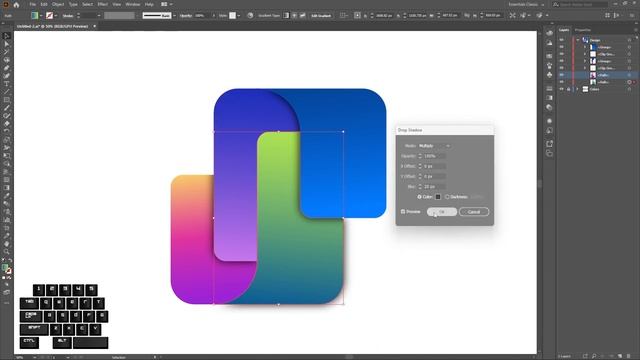The height and width of the screenshot is (360, 640).
Task: Open the Essentials Classic workspace dropdown
Action: tap(526, 4)
